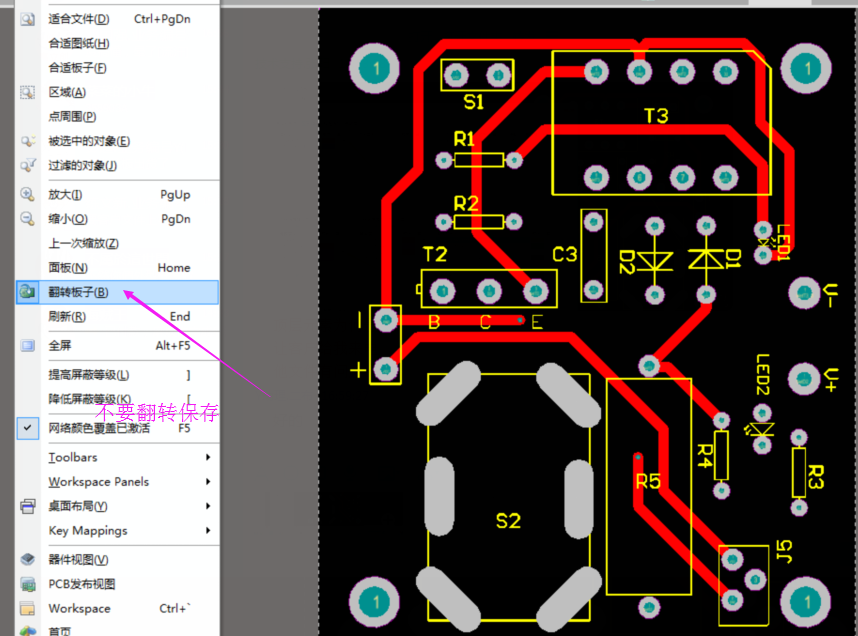The image size is (858, 636).
Task: Click the 缩小 zoom out magnifier icon
Action: (x=28, y=219)
